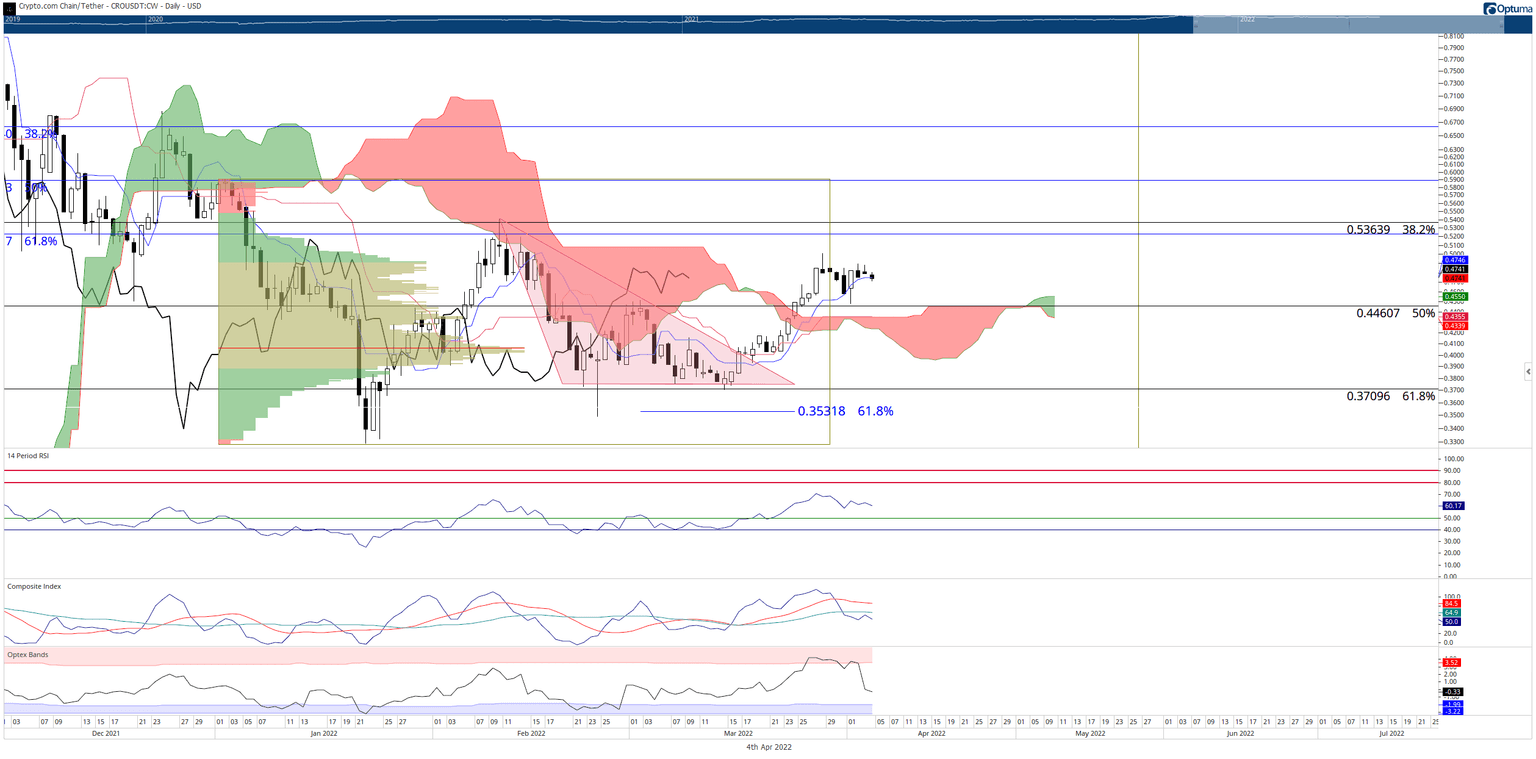
Task: Click the May 2022 month label
Action: click(x=1090, y=733)
